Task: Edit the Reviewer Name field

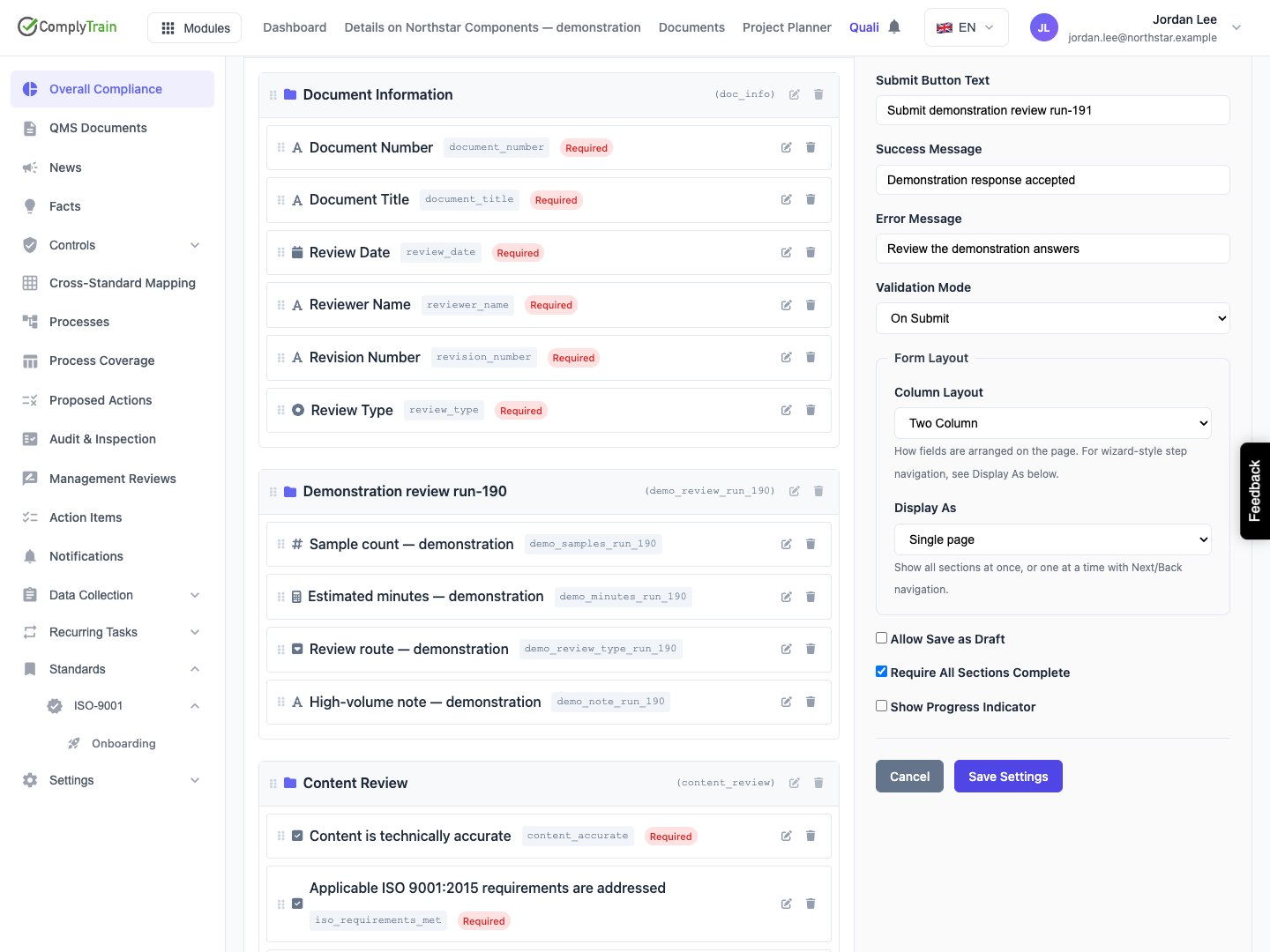Action: (x=786, y=305)
